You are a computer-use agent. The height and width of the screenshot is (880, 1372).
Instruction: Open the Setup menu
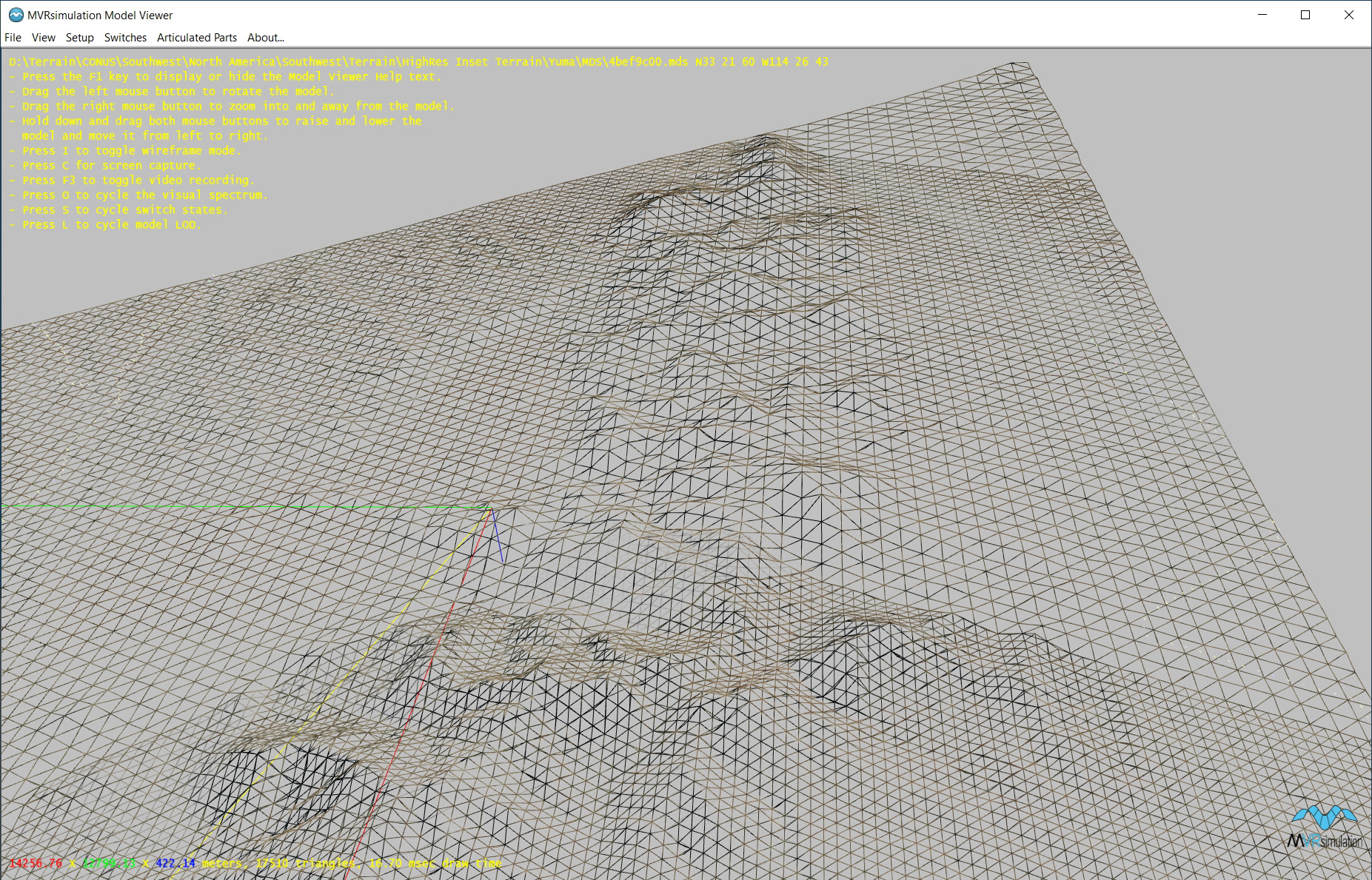click(79, 38)
